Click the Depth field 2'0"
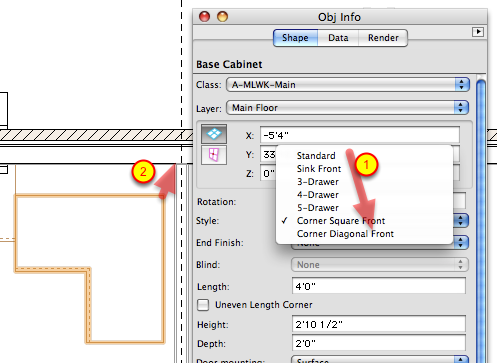 (x=379, y=343)
